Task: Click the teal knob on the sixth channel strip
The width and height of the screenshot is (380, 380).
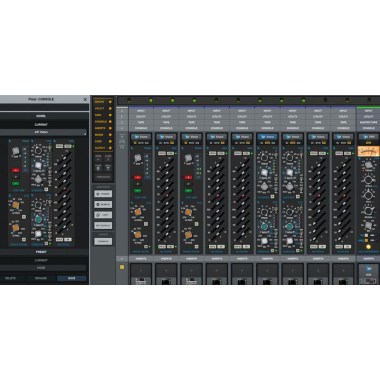Action: pyautogui.click(x=264, y=226)
